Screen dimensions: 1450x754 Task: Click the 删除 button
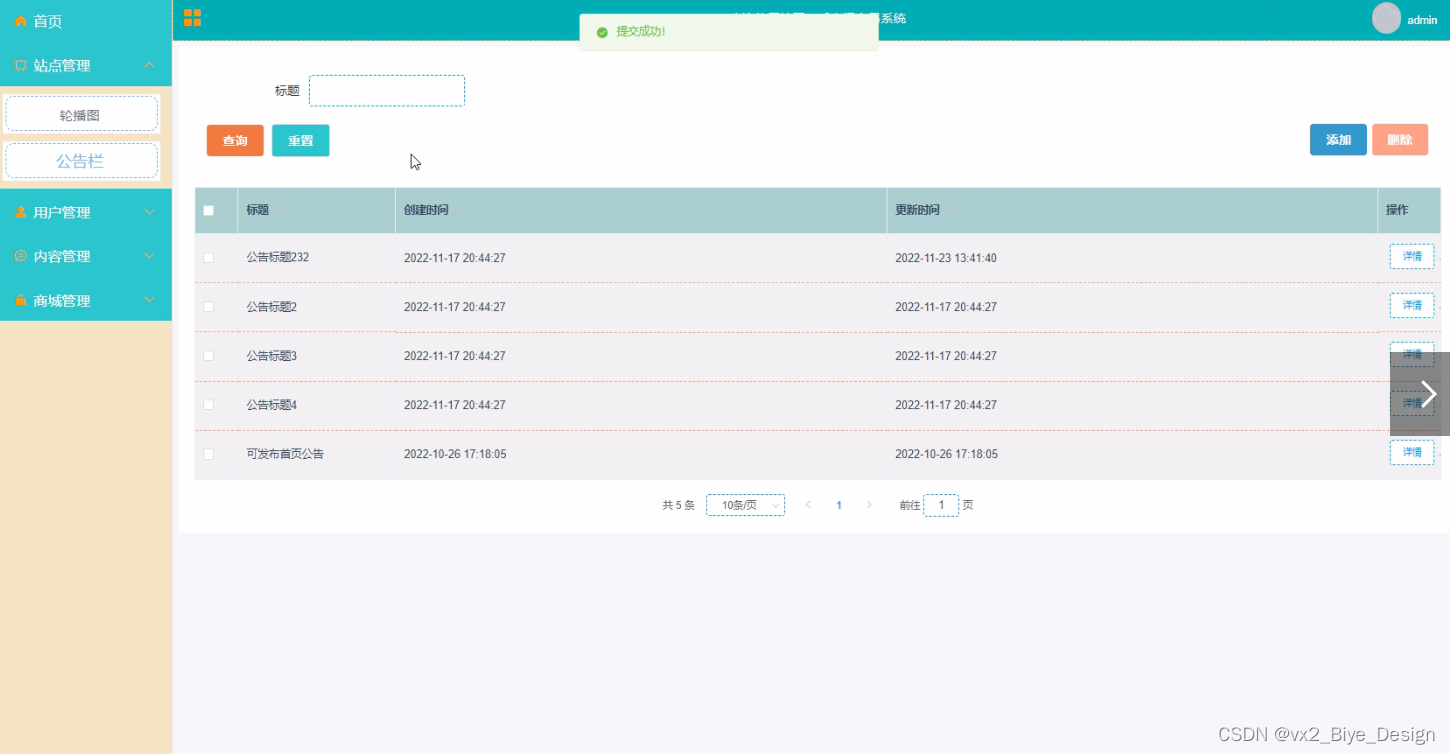pos(1400,140)
